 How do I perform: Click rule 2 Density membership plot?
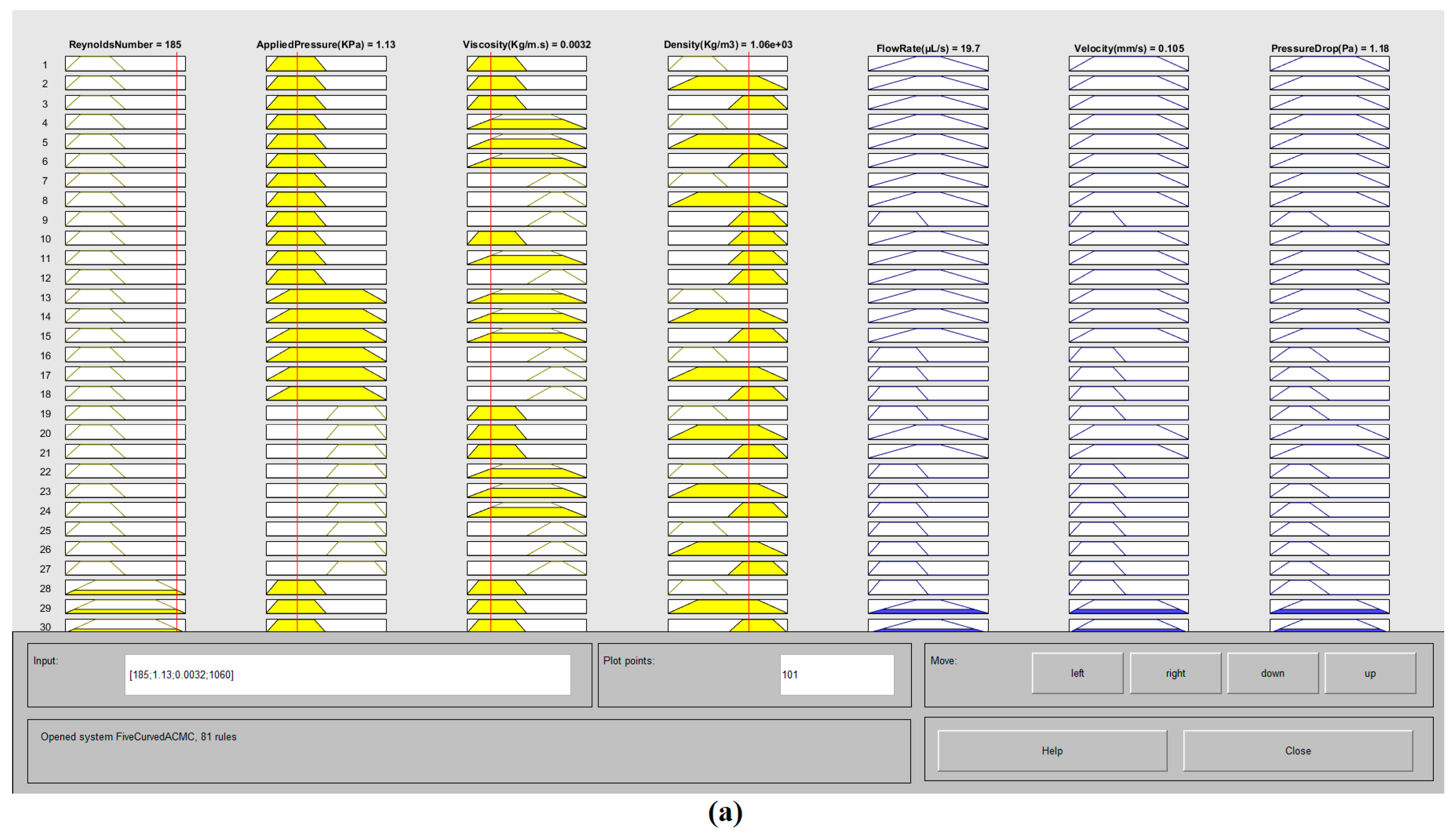pyautogui.click(x=727, y=83)
